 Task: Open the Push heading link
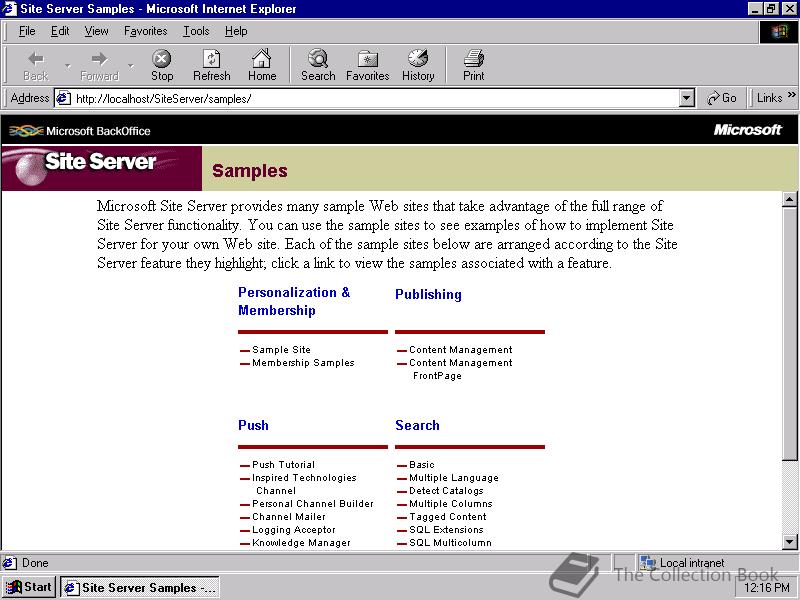click(x=253, y=425)
